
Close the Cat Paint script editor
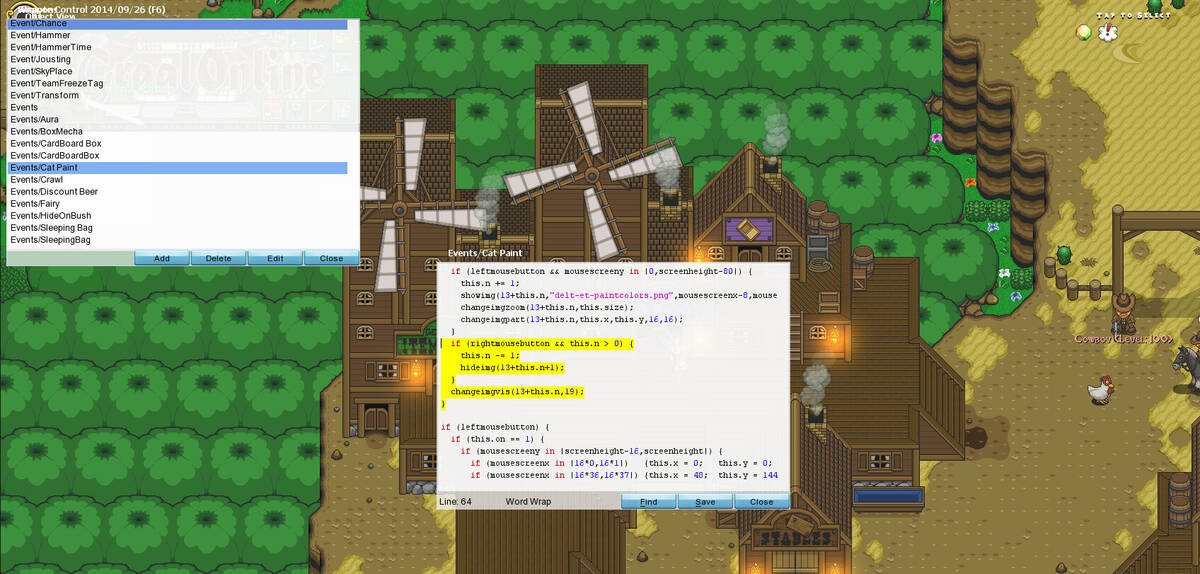click(761, 501)
